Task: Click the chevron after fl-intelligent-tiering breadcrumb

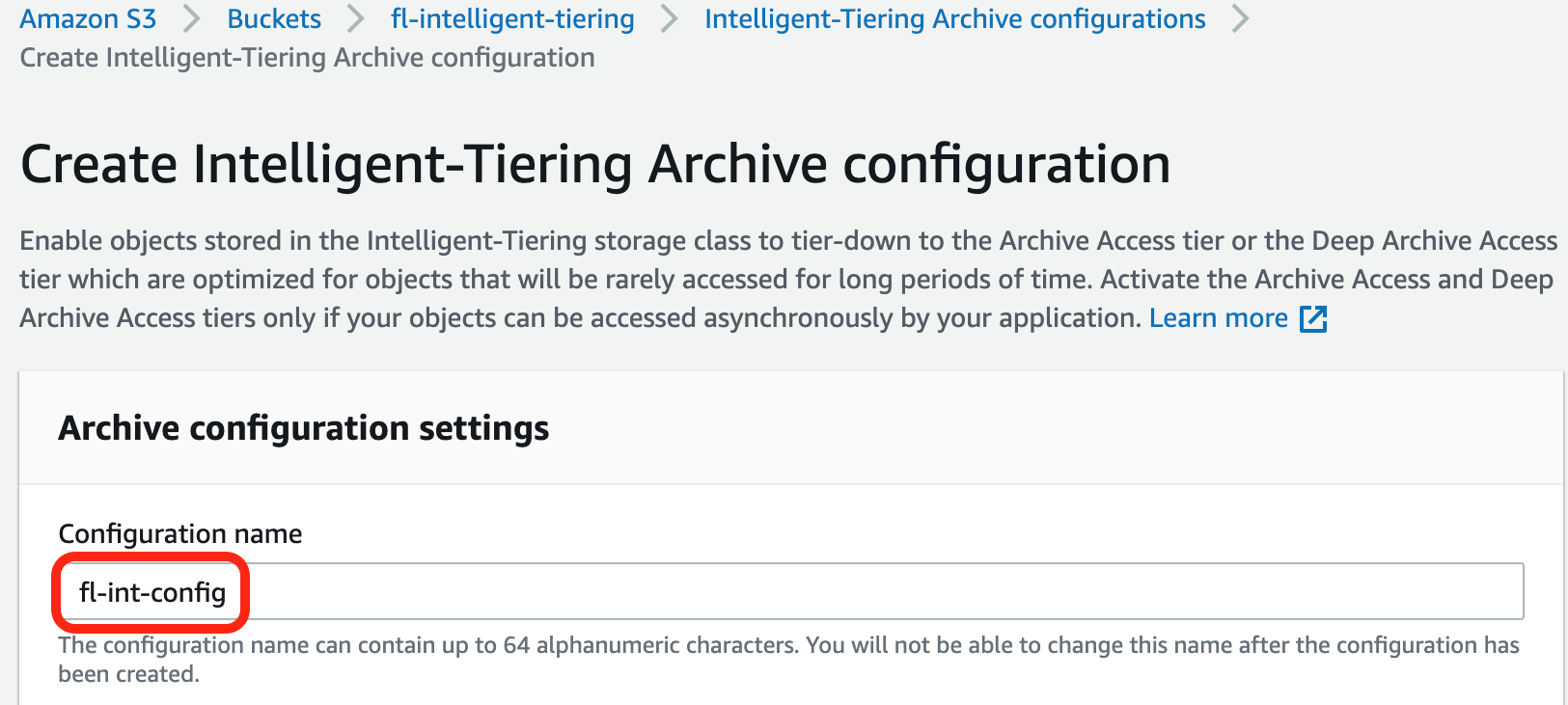Action: pyautogui.click(x=670, y=19)
